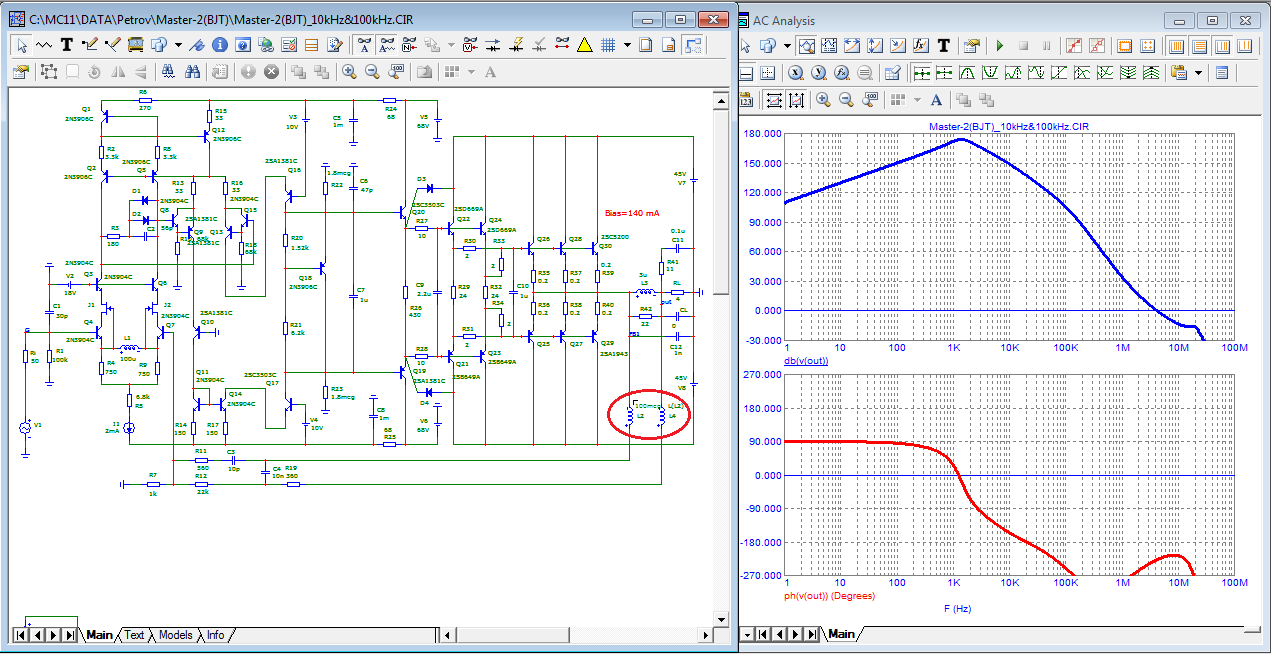
Task: Select the wire drawing tool
Action: pos(91,45)
